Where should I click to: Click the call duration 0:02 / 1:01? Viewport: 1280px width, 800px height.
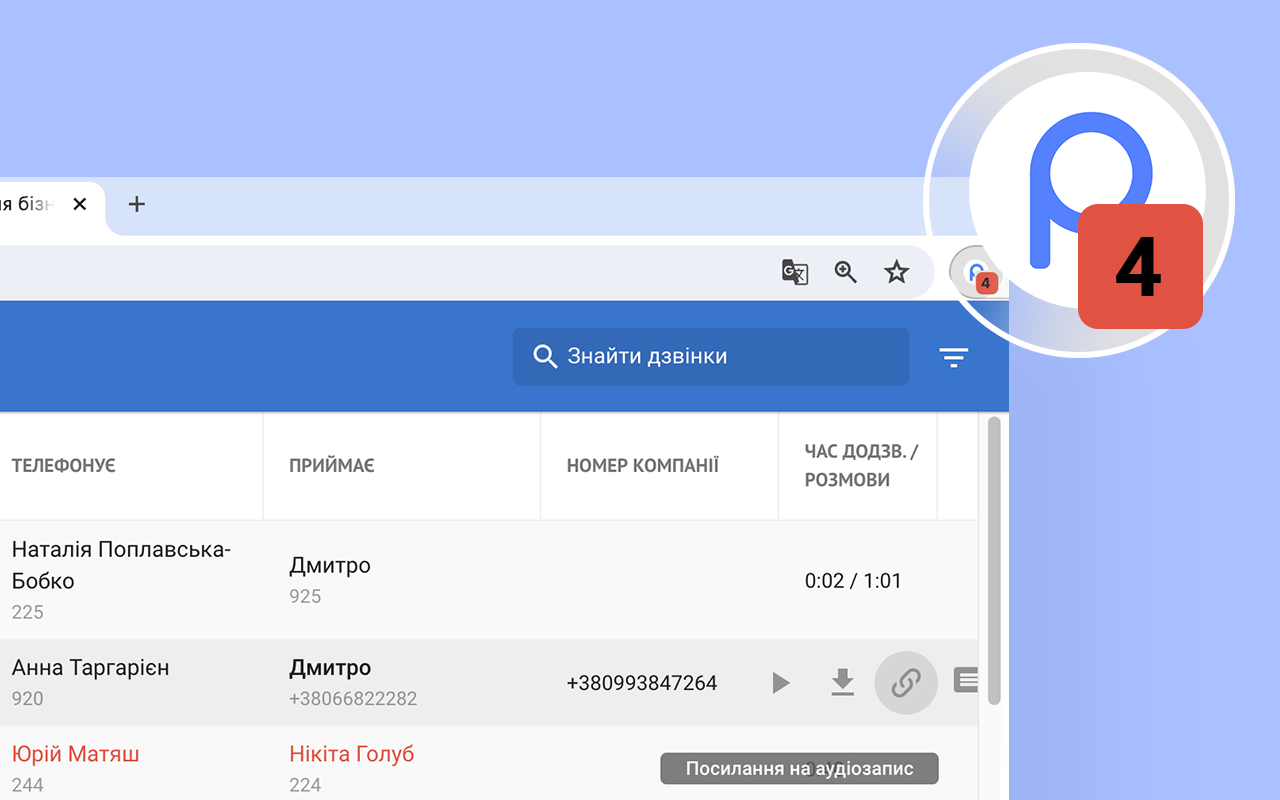[853, 581]
